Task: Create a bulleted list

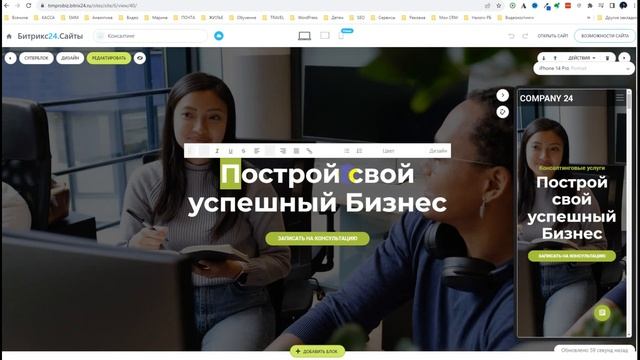Action: (347, 151)
